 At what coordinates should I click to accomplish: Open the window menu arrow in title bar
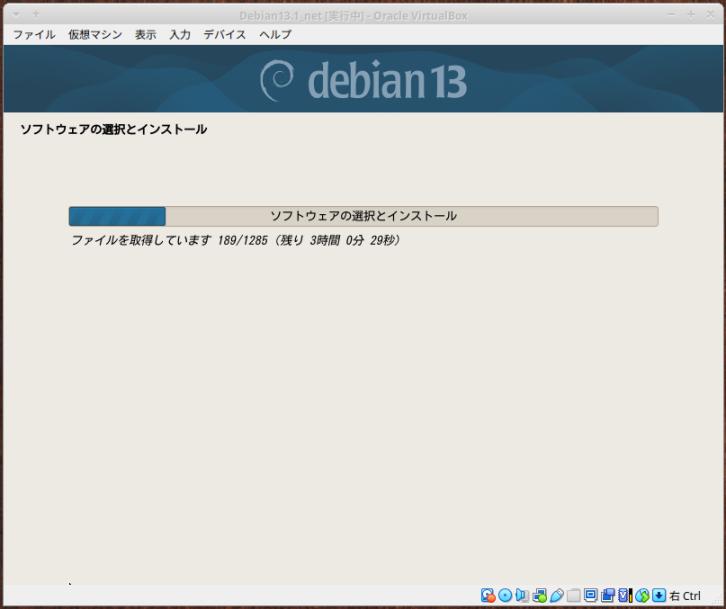pos(16,14)
